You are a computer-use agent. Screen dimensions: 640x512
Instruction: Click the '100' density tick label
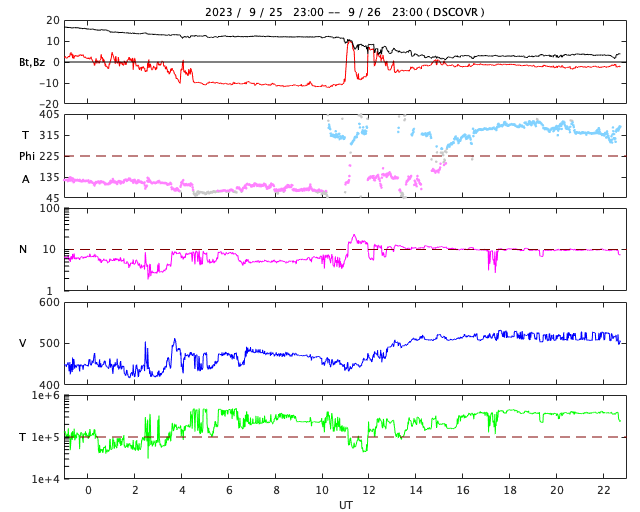coord(49,208)
